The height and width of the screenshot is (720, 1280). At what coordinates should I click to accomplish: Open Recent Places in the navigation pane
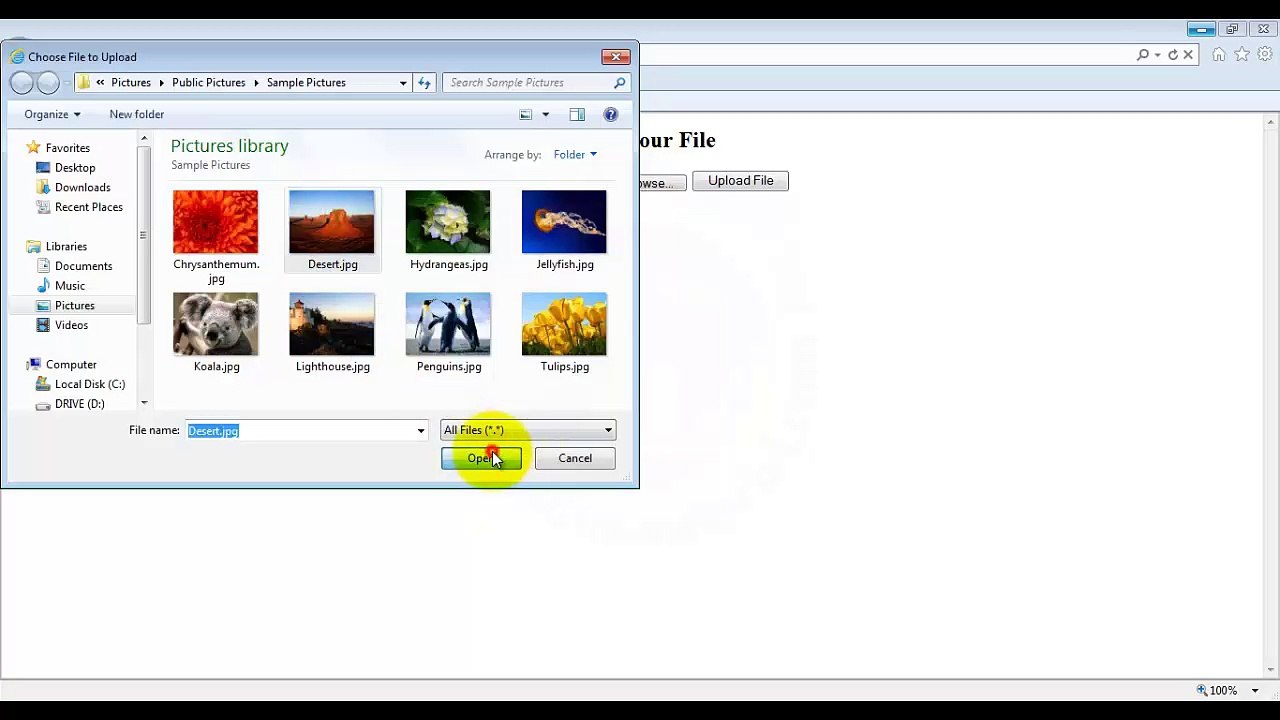click(88, 207)
